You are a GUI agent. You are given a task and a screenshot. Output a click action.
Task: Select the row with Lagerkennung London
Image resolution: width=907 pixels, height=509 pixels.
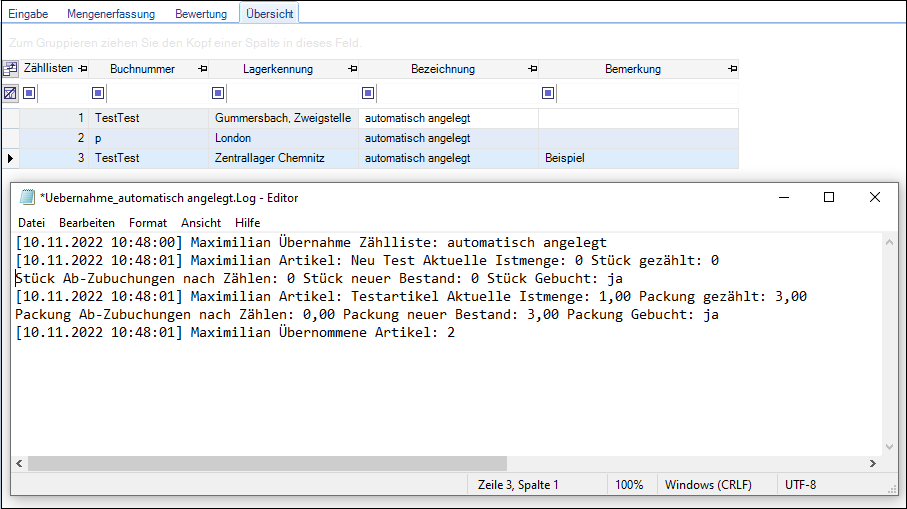click(283, 138)
